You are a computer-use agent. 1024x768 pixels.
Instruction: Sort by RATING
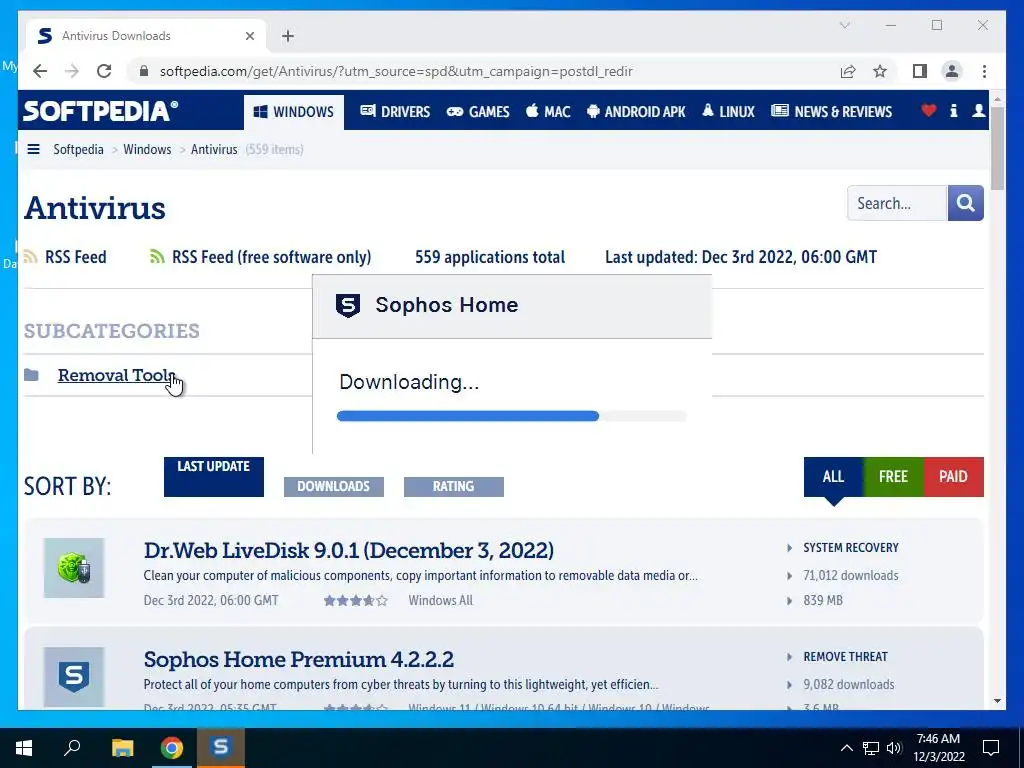click(x=453, y=487)
